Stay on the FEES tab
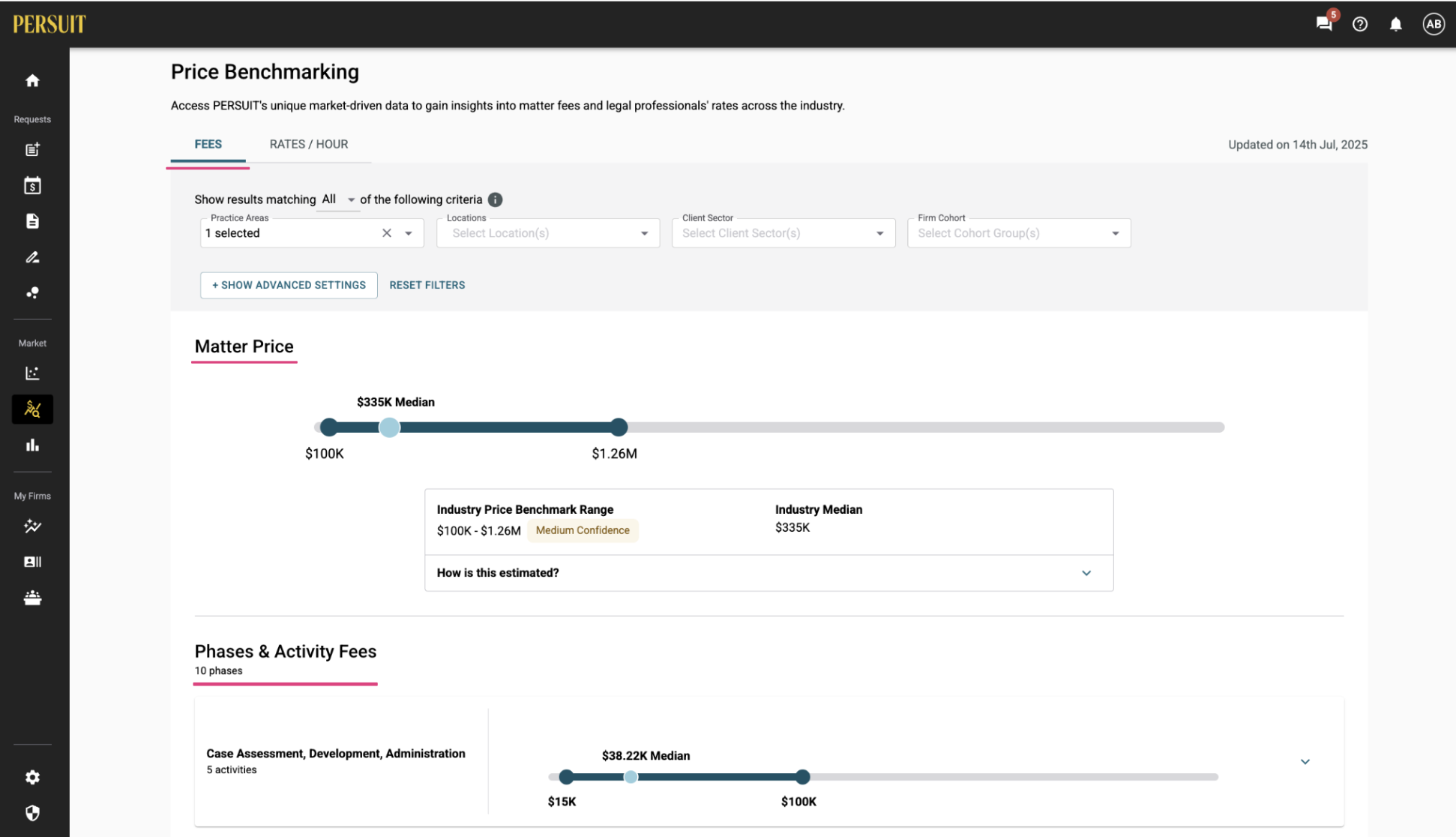 [x=208, y=144]
